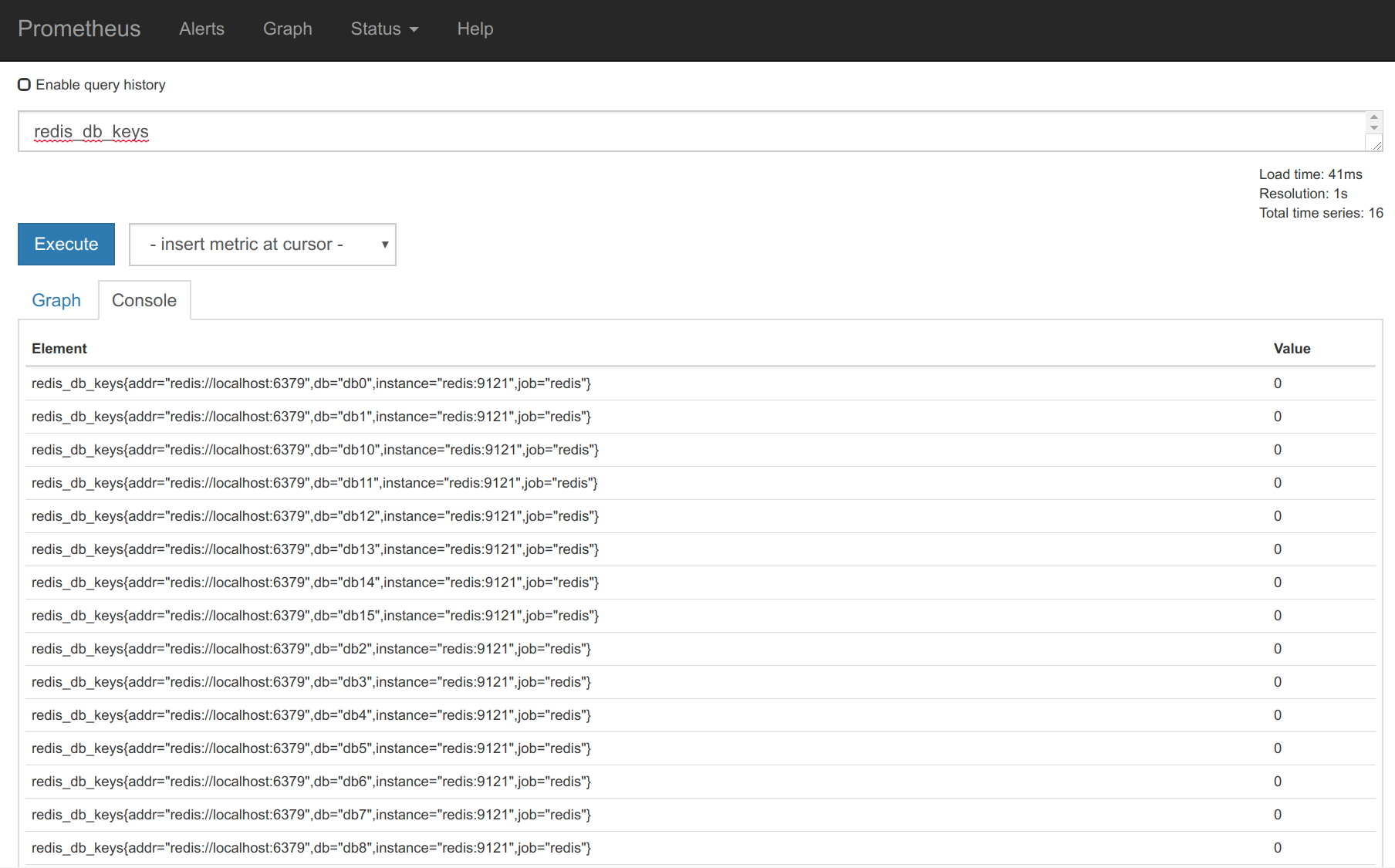The image size is (1395, 868).
Task: Switch to the Graph tab
Action: (56, 300)
